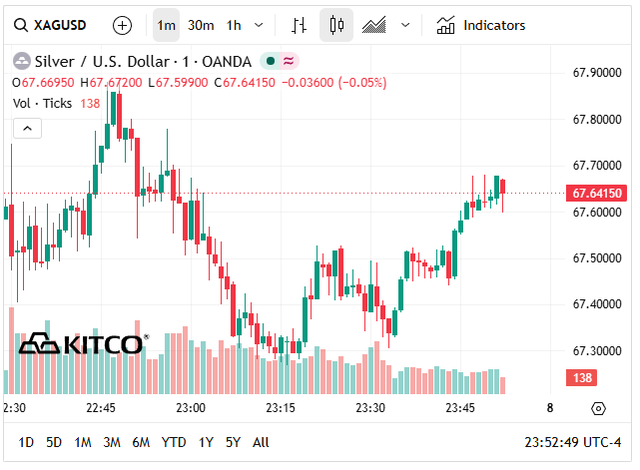Click the close value C67.64150
The height and width of the screenshot is (470, 640).
[245, 83]
